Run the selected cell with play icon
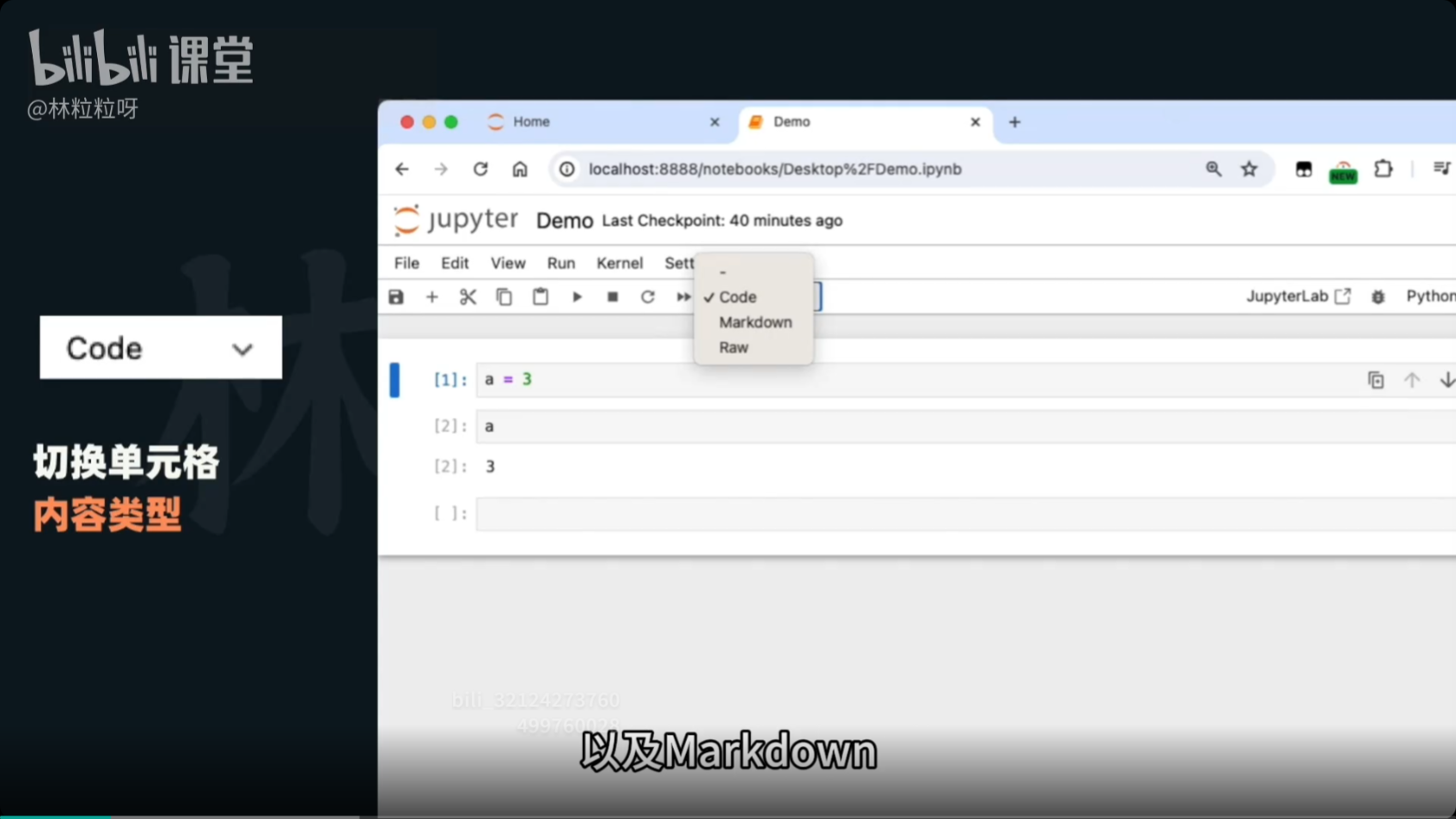The width and height of the screenshot is (1456, 819). (x=577, y=297)
